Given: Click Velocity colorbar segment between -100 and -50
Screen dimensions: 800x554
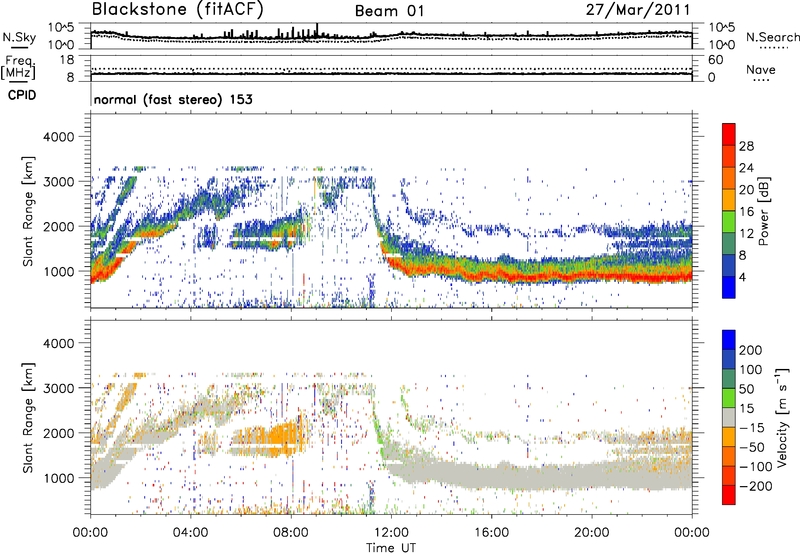Looking at the screenshot, I should [729, 457].
